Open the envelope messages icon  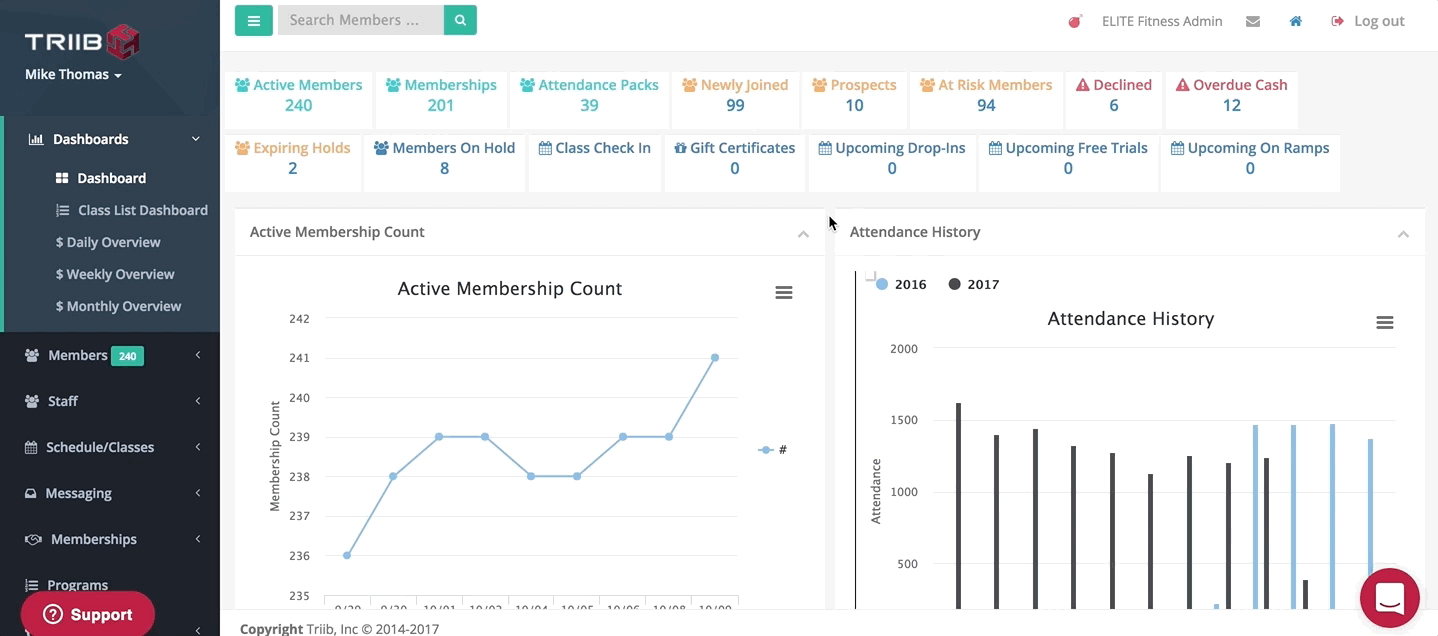point(1252,20)
